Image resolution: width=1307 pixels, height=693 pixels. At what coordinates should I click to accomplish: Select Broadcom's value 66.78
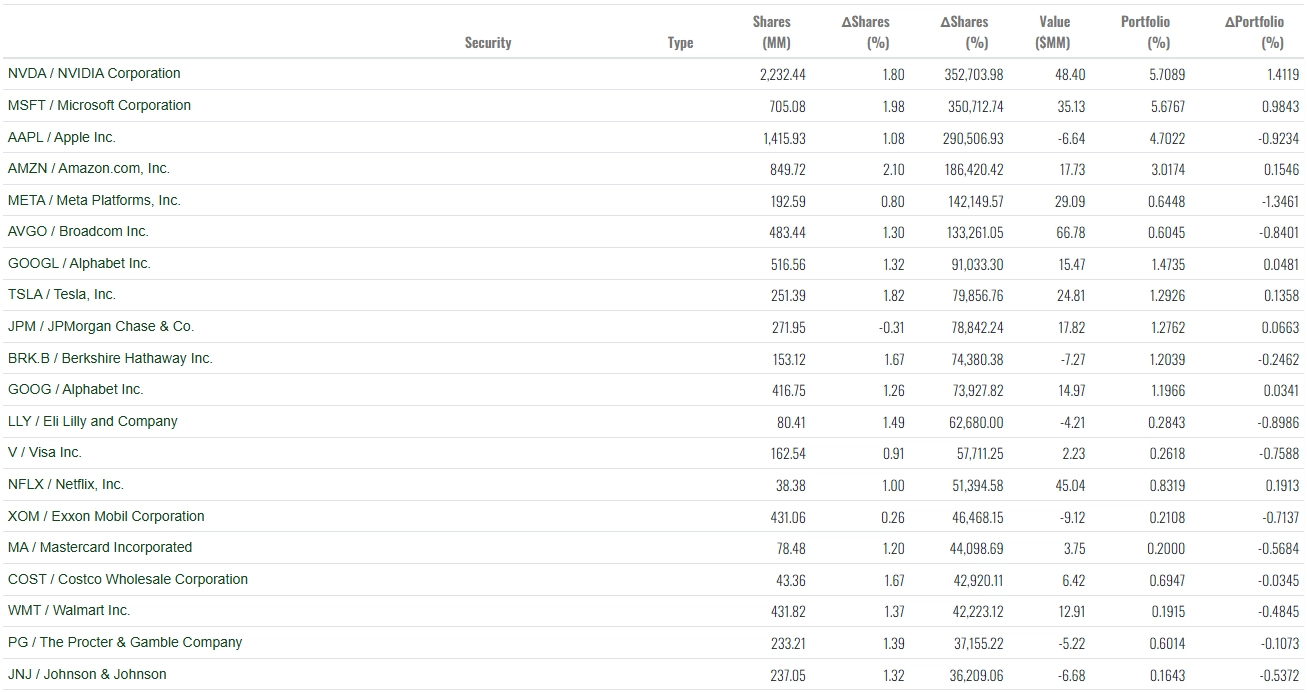click(x=1070, y=233)
